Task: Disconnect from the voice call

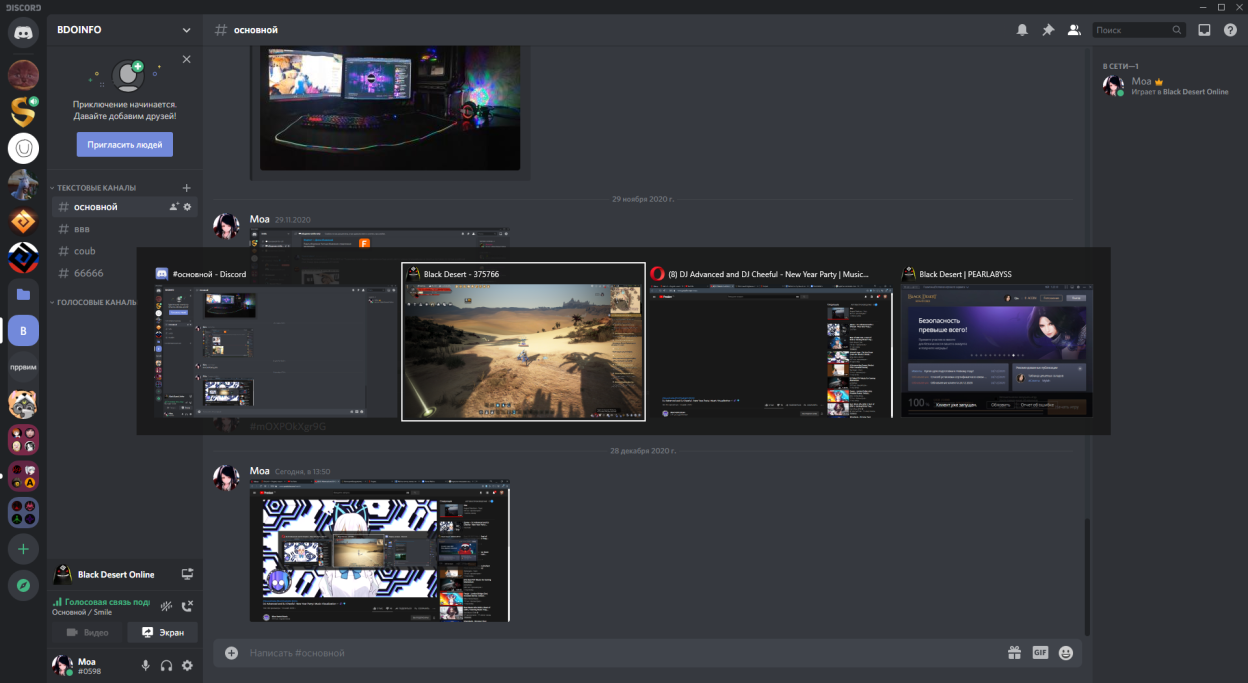Action: tap(187, 606)
